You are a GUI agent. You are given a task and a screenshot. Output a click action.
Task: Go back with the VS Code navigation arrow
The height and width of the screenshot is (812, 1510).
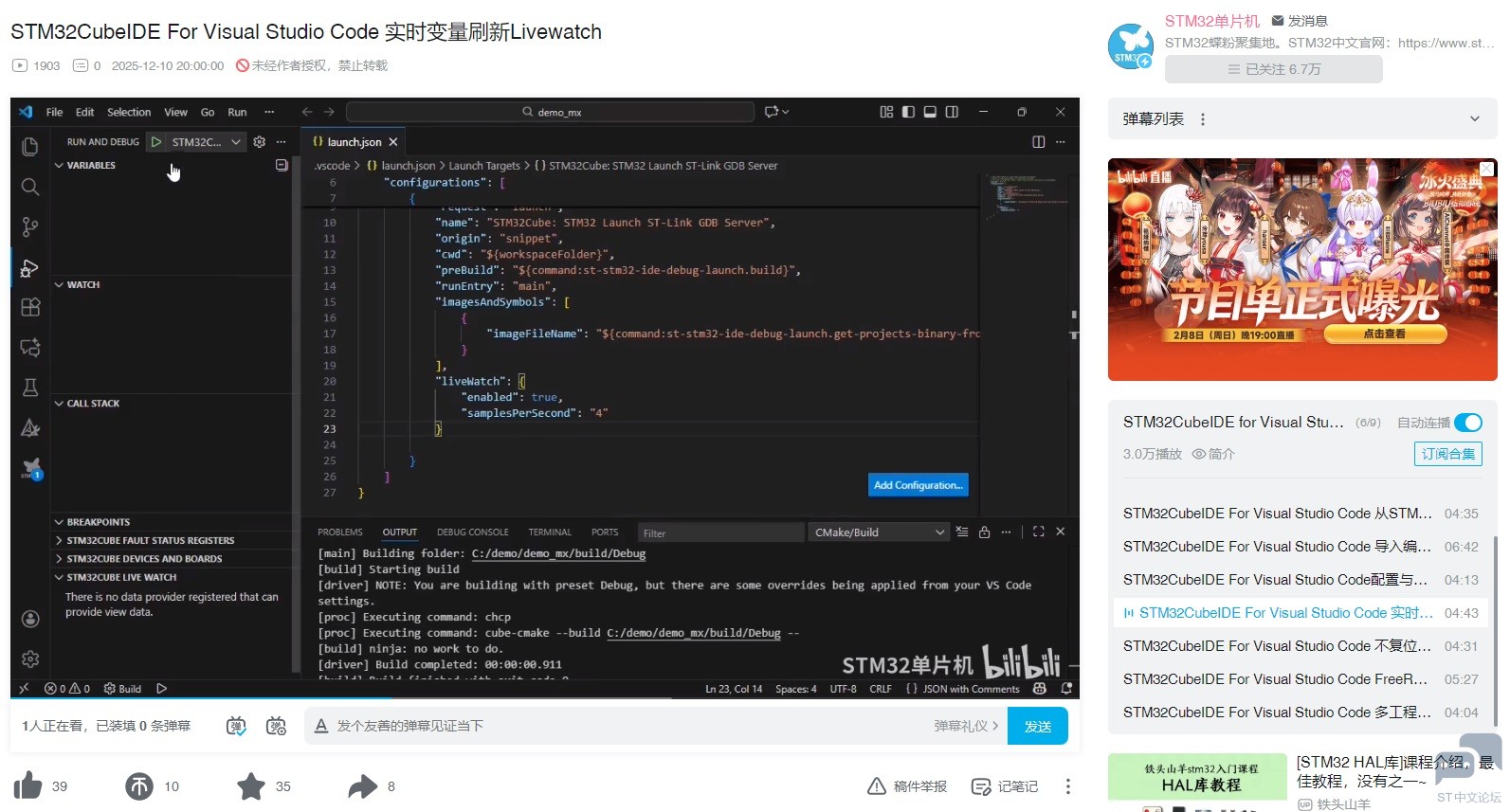point(307,112)
